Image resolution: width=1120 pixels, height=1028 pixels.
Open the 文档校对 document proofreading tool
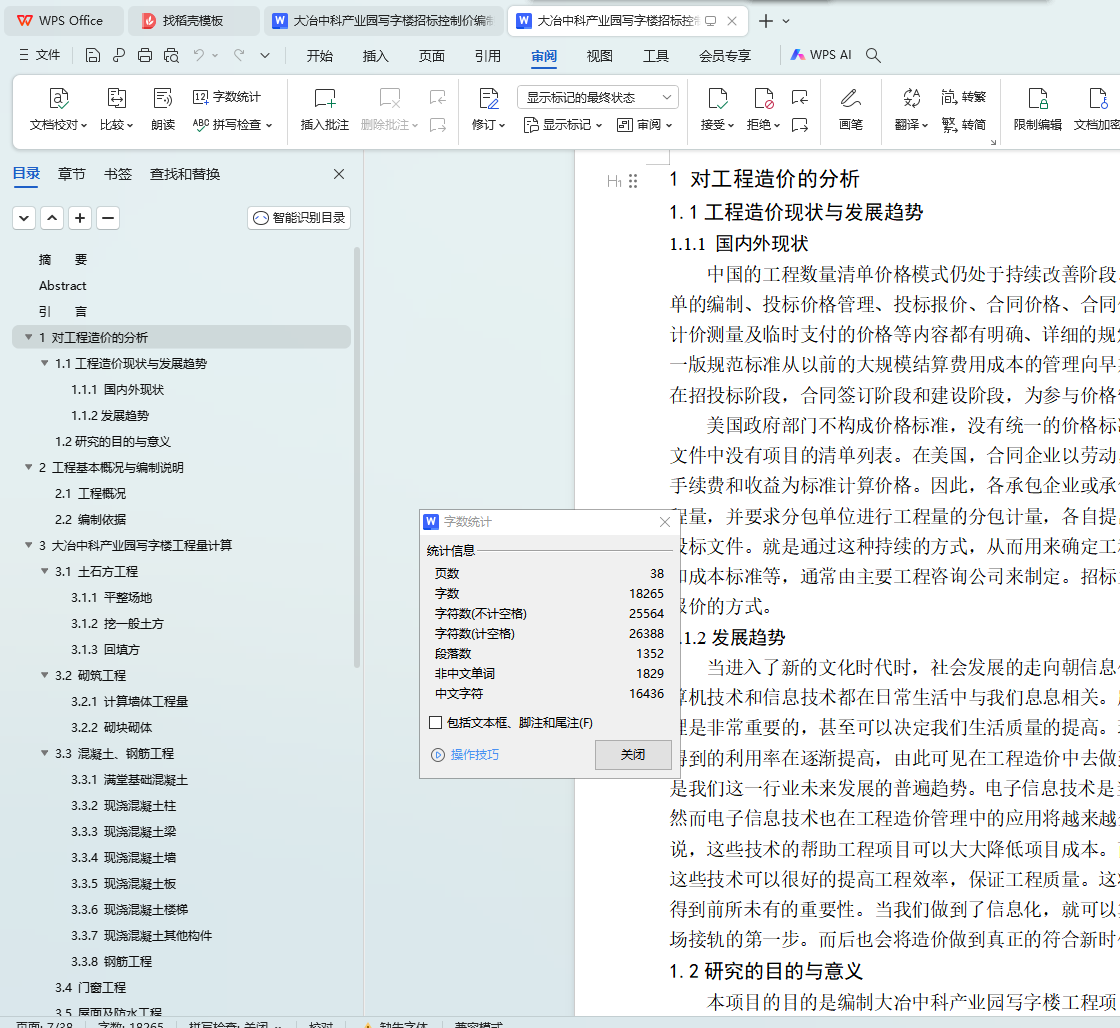(58, 110)
